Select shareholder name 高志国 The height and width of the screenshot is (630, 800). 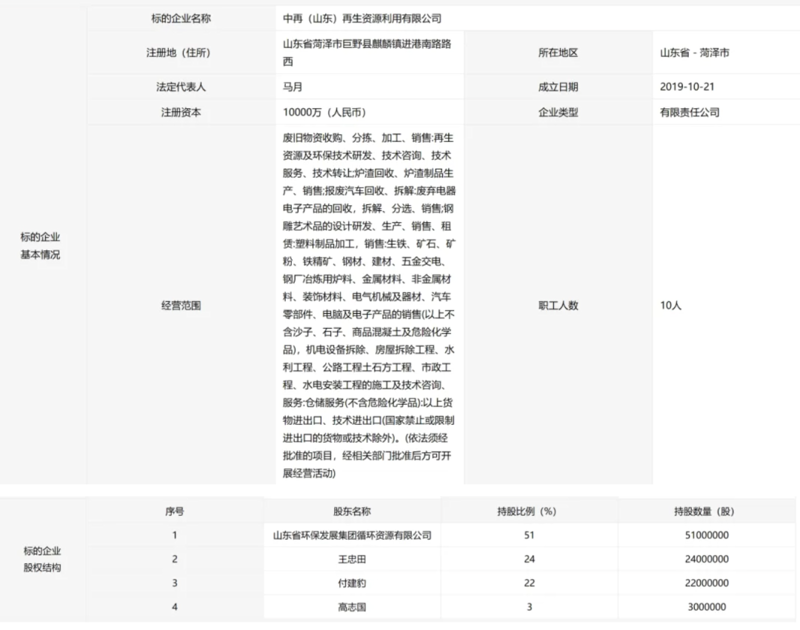click(x=352, y=607)
